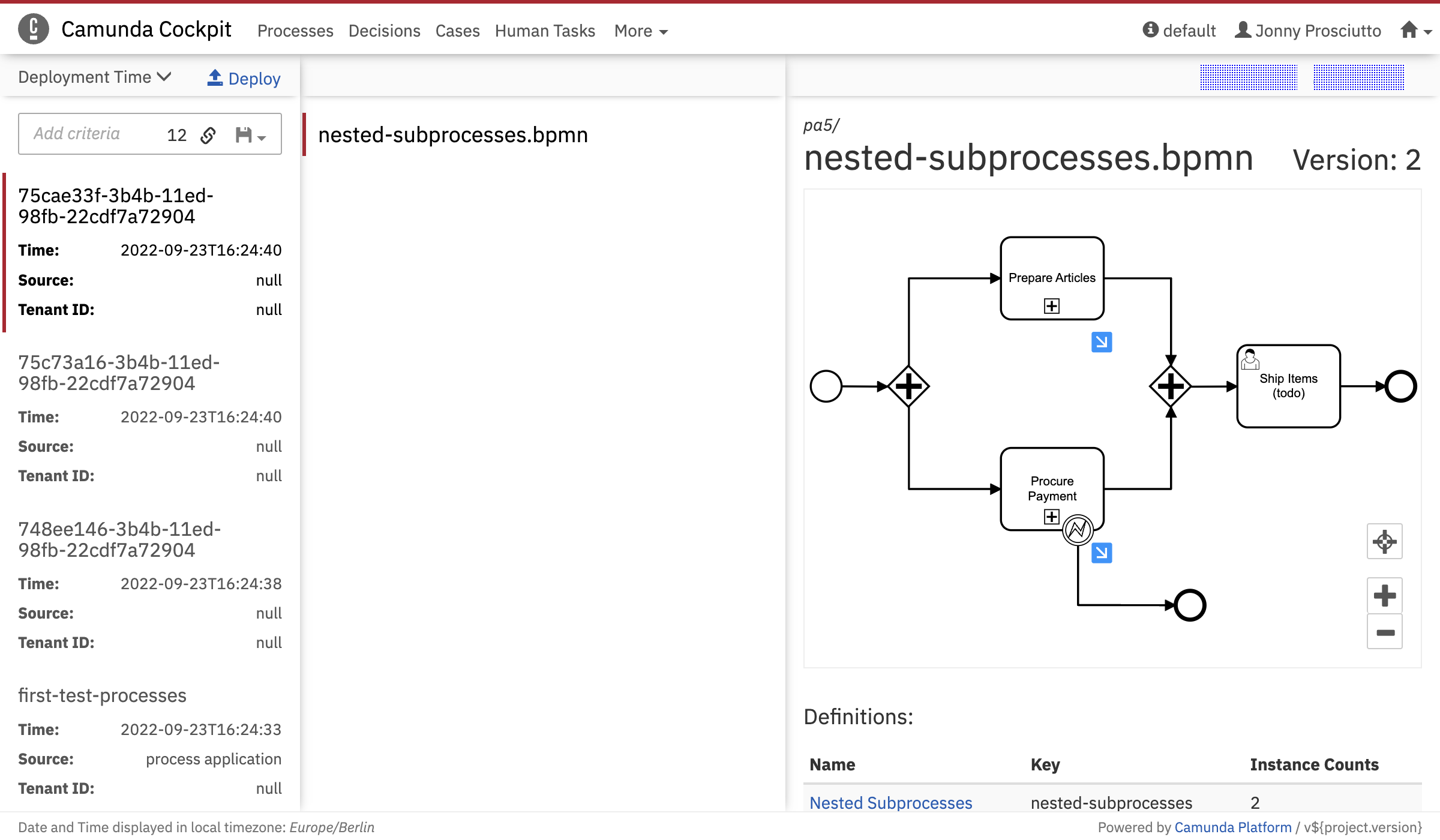Open the Jonny Prosciutto user menu

[x=1308, y=30]
